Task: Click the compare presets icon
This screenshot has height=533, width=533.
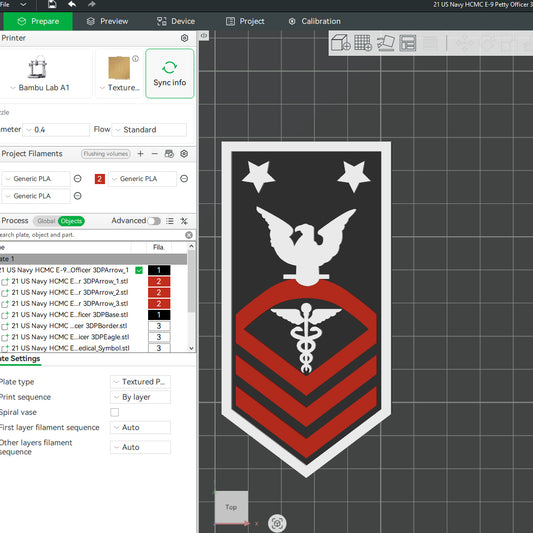Action: point(184,221)
